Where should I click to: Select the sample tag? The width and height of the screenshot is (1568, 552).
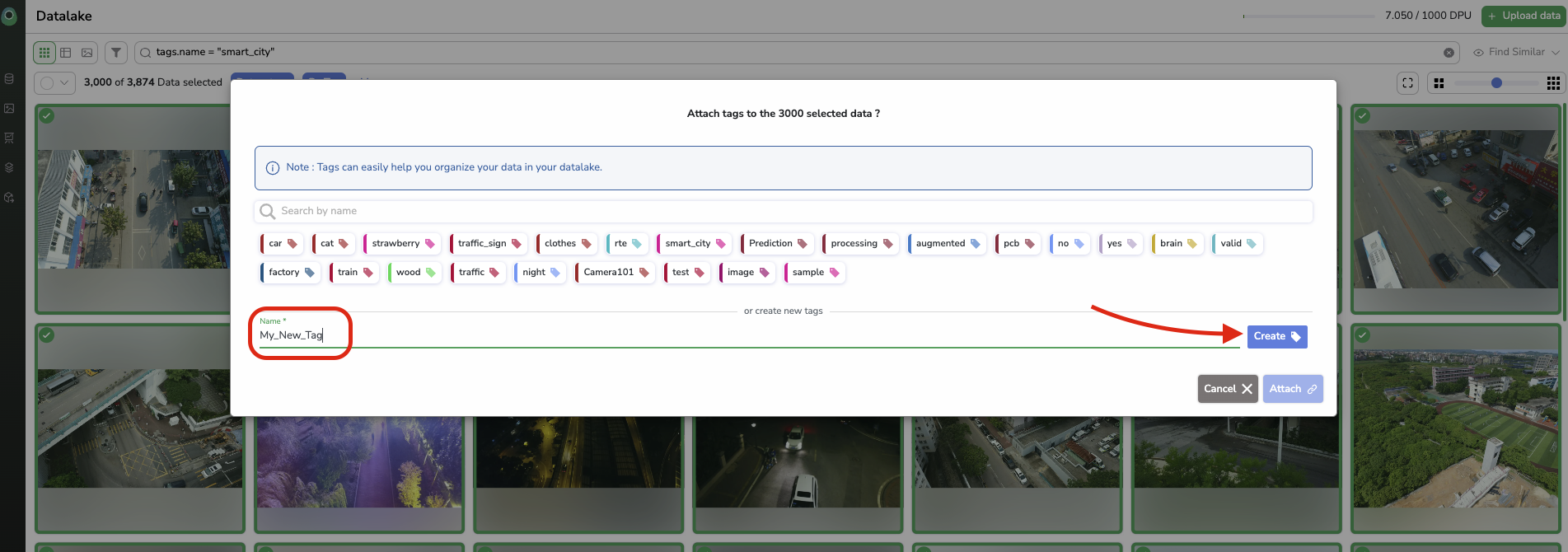pos(815,273)
